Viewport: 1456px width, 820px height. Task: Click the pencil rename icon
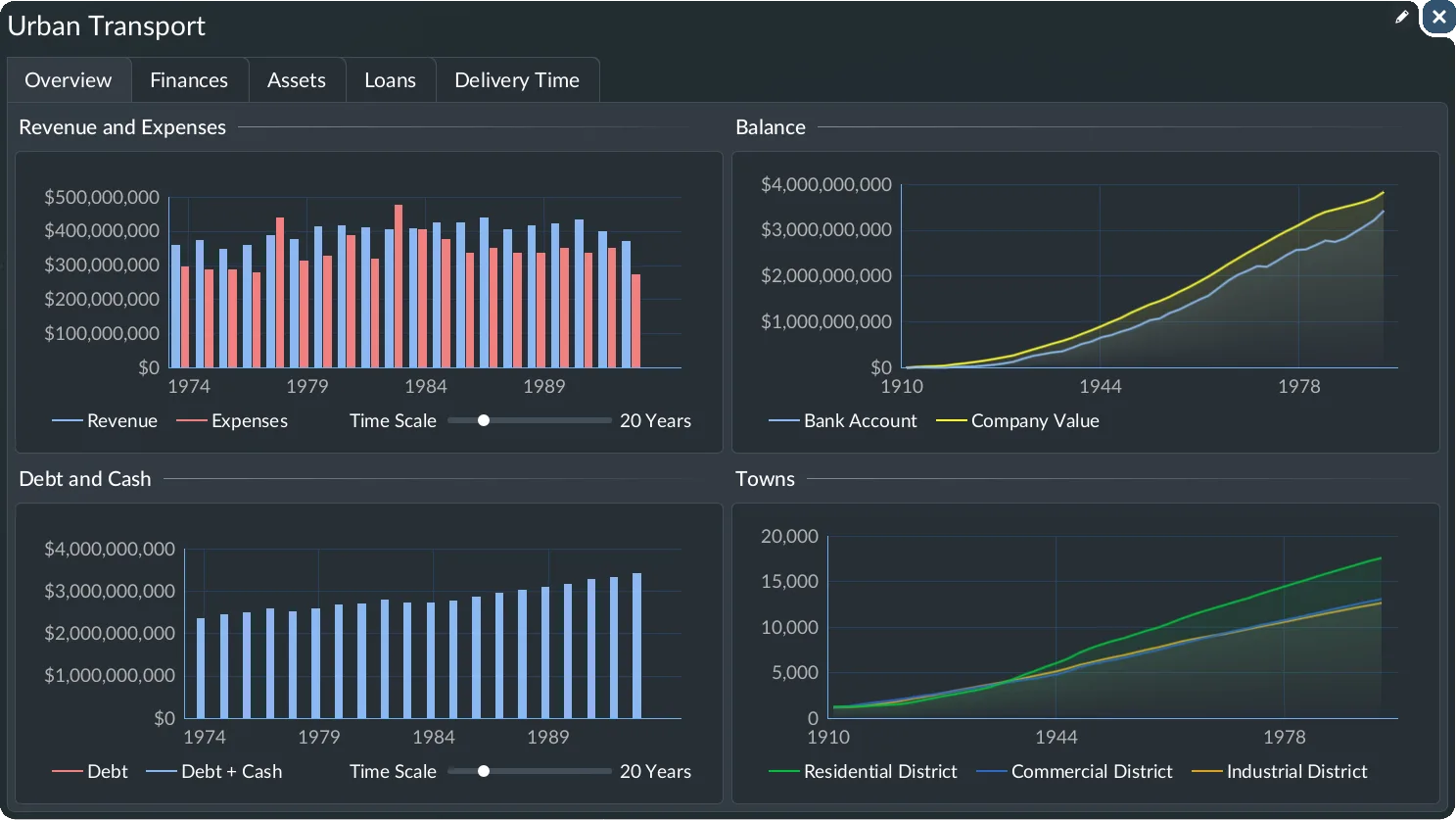(1402, 17)
